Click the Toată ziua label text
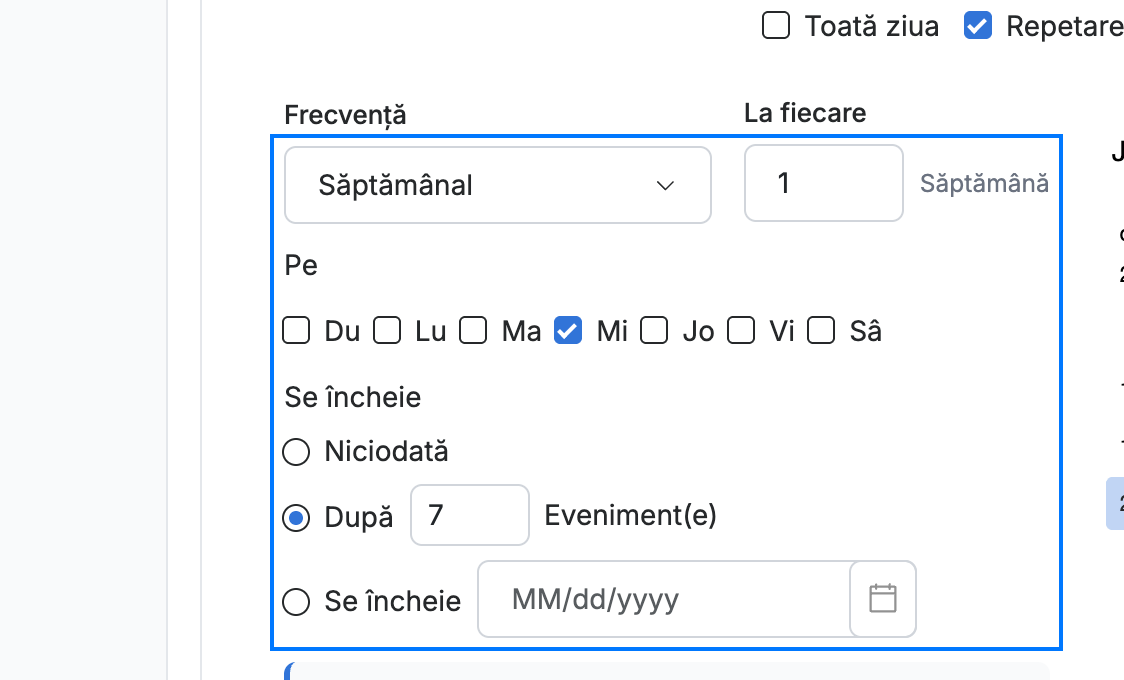This screenshot has width=1124, height=680. (872, 27)
